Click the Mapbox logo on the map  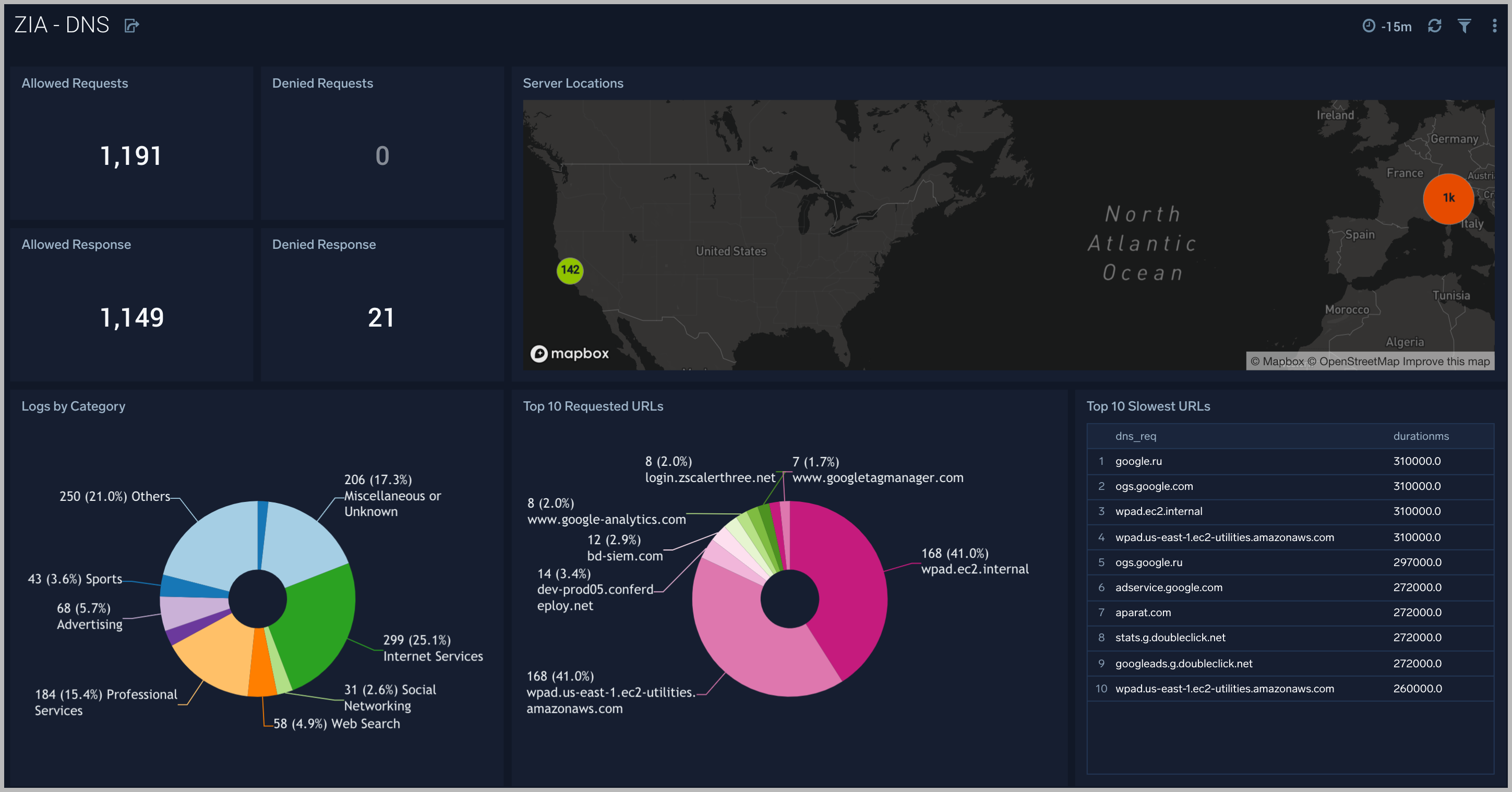(x=570, y=353)
